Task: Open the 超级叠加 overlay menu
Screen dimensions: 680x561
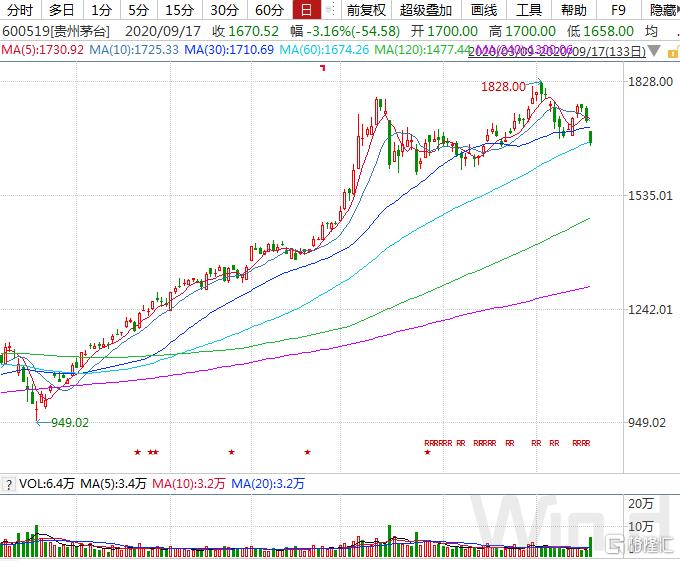Action: [x=425, y=10]
